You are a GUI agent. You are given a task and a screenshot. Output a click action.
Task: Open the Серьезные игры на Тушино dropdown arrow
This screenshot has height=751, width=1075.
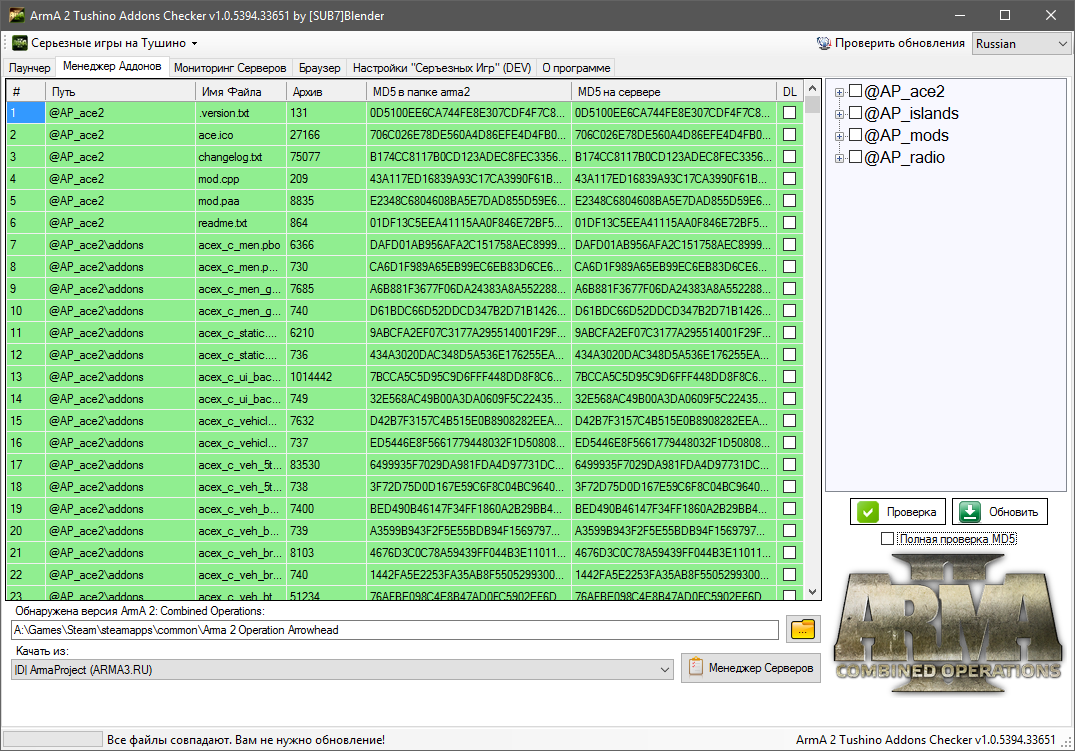[195, 43]
